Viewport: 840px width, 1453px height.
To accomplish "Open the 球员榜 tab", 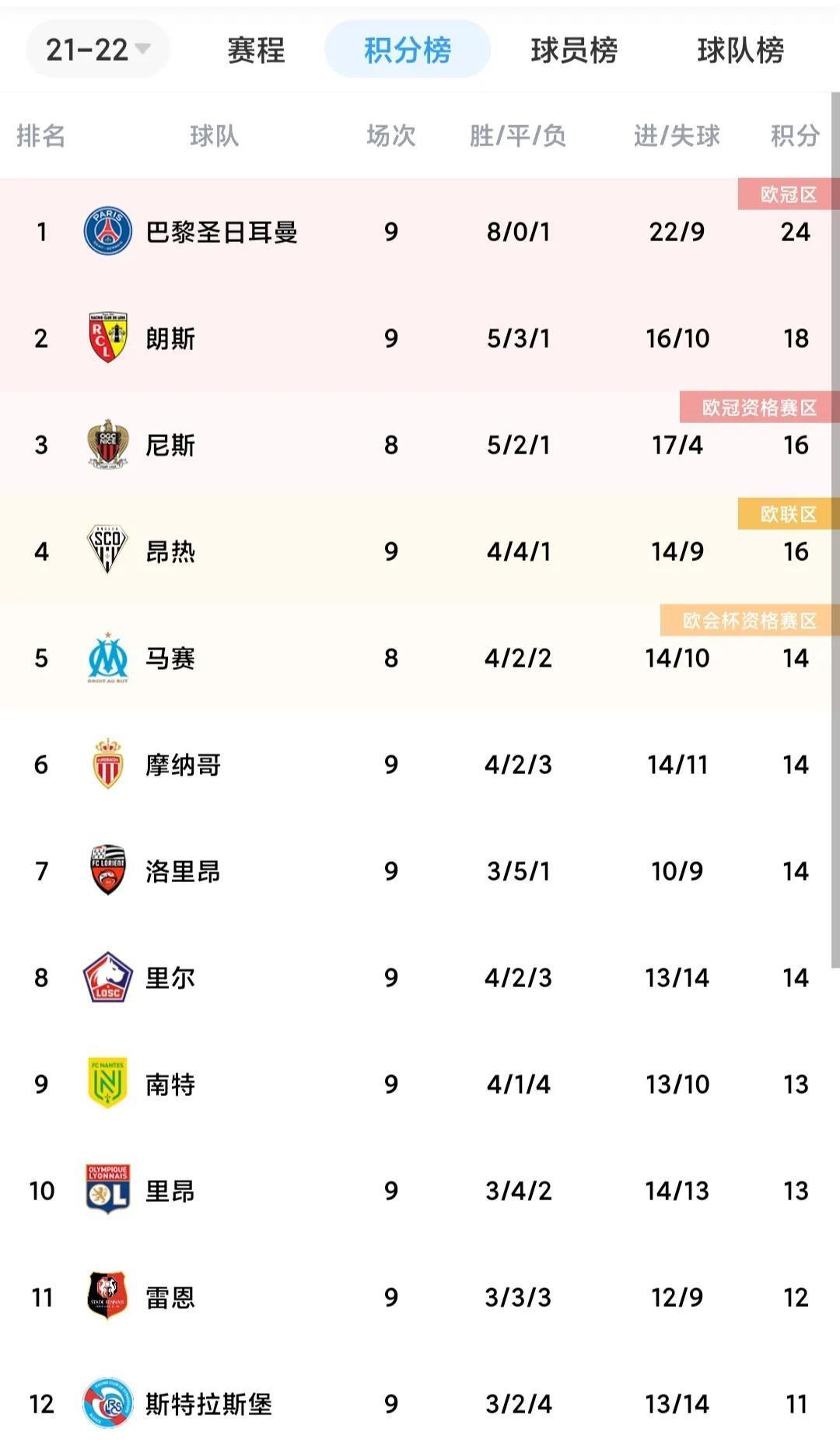I will tap(574, 51).
